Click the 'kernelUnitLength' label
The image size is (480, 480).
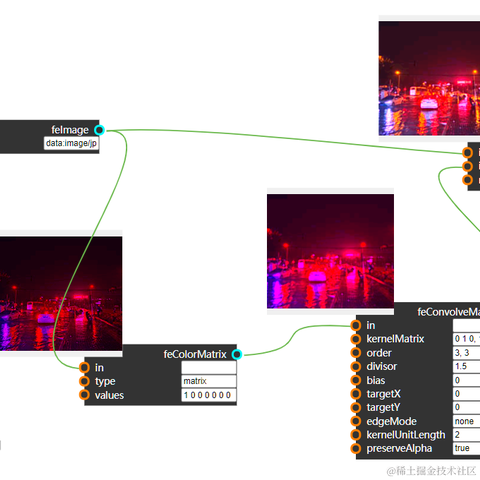click(406, 435)
